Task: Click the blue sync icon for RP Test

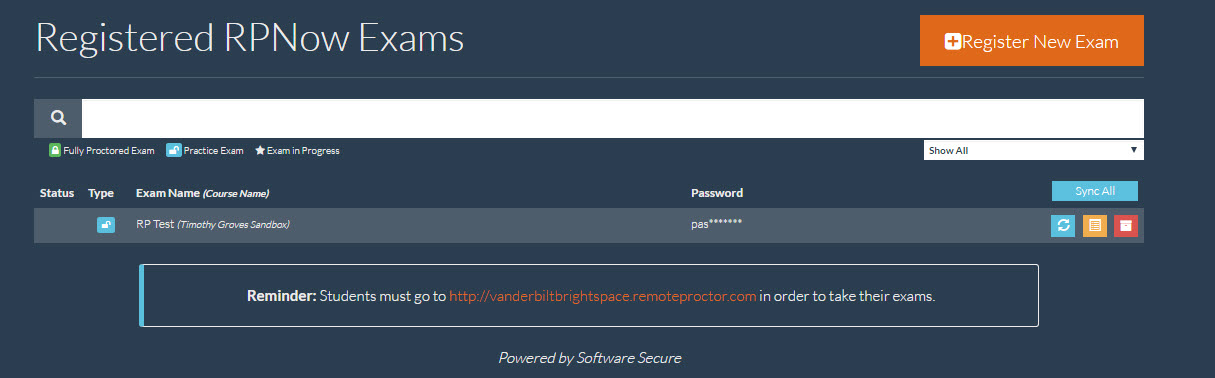Action: 1063,225
